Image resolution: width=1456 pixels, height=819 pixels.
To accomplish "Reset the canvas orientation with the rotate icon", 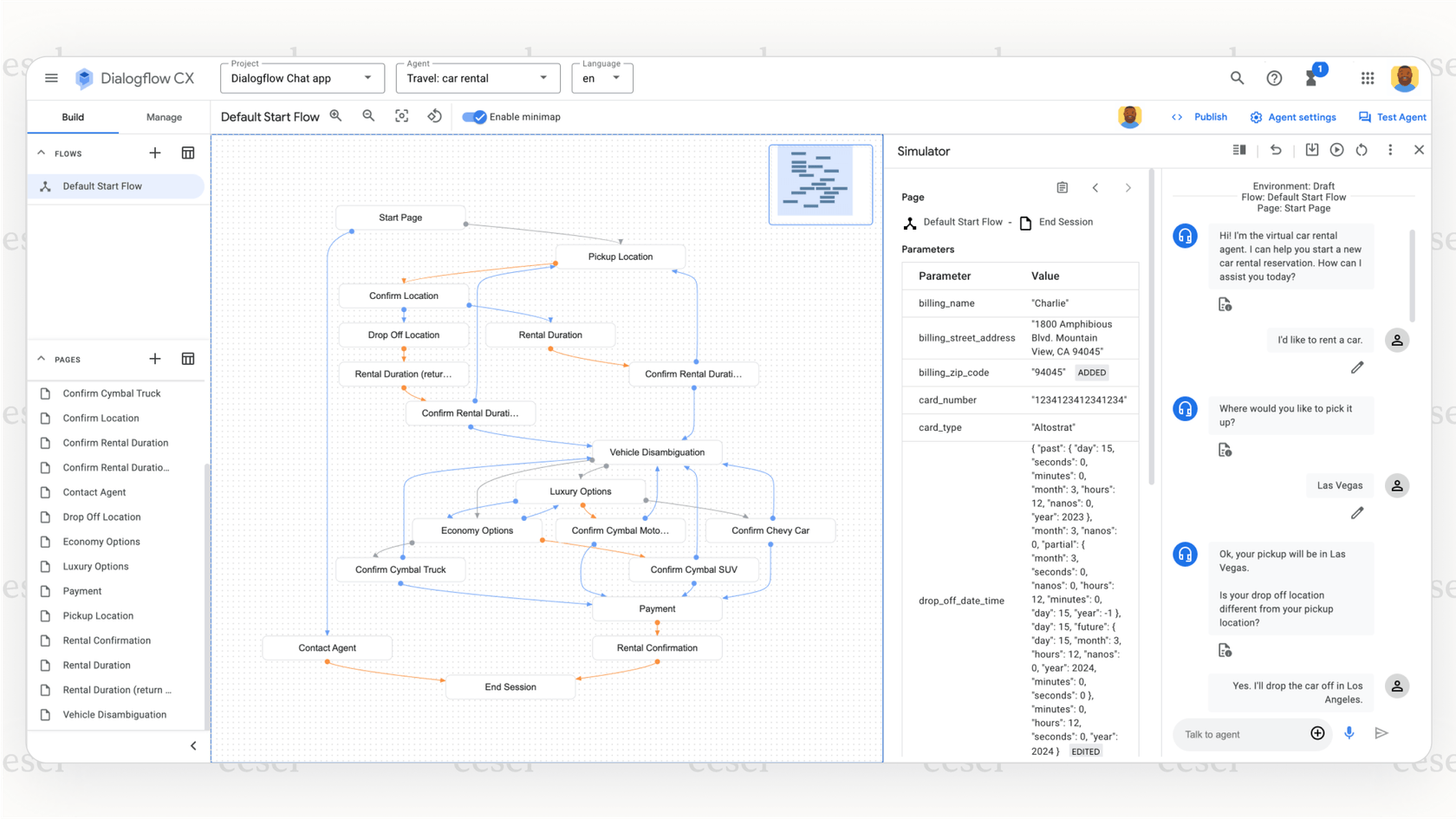I will click(x=434, y=115).
